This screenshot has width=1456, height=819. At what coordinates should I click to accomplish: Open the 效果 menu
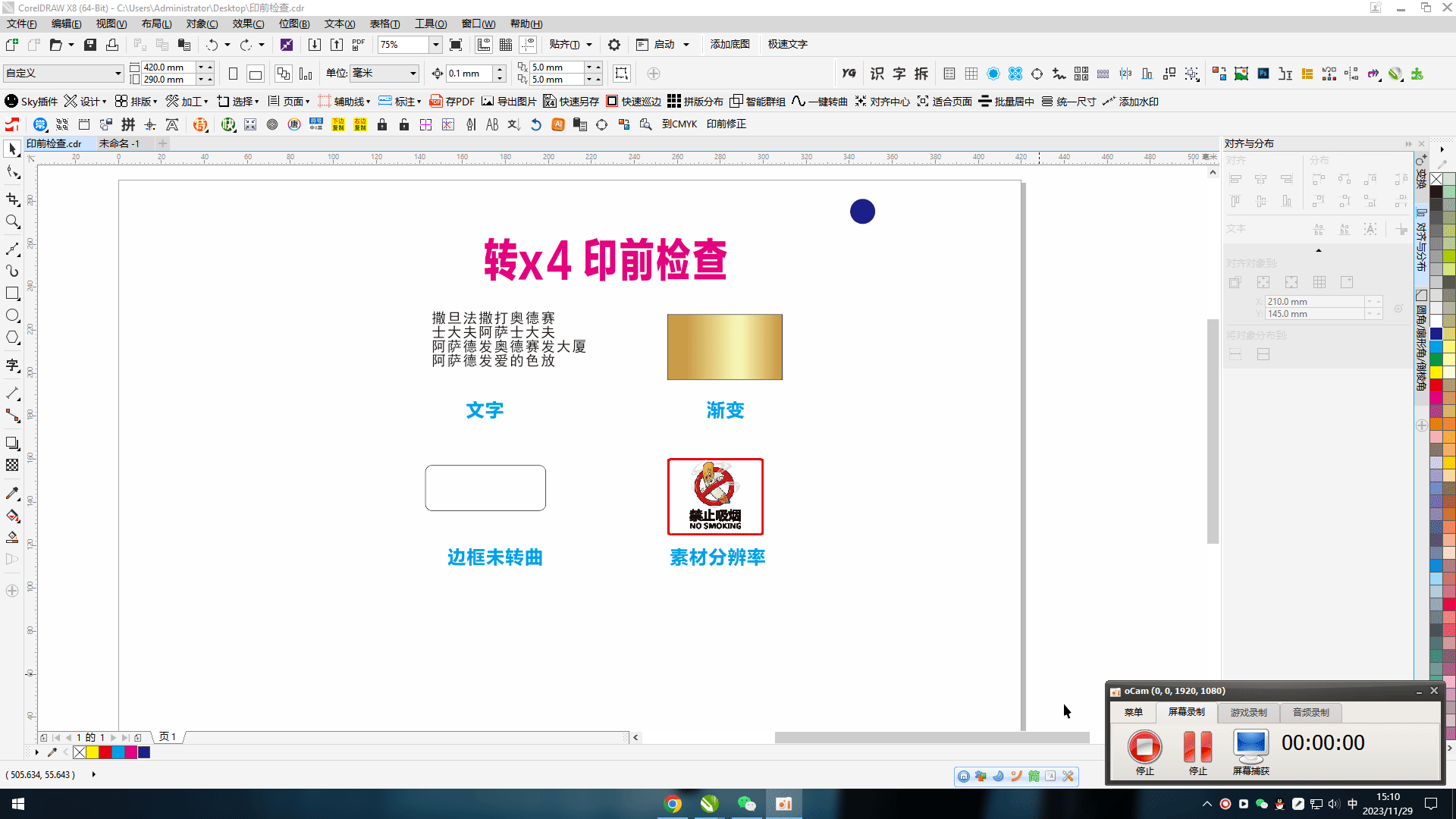pos(248,24)
